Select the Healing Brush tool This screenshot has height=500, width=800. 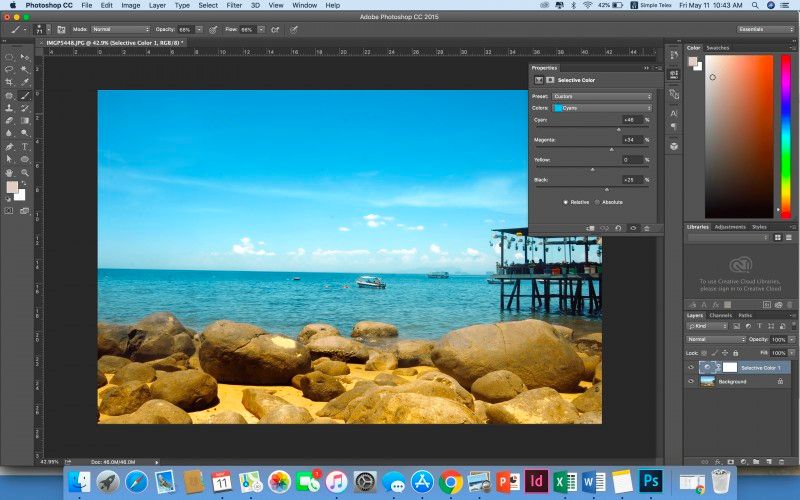tap(9, 95)
